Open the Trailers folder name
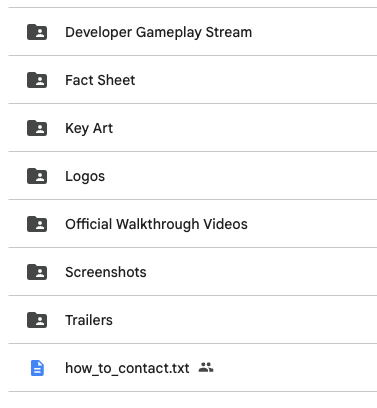Viewport: 377px width, 408px height. (x=89, y=320)
